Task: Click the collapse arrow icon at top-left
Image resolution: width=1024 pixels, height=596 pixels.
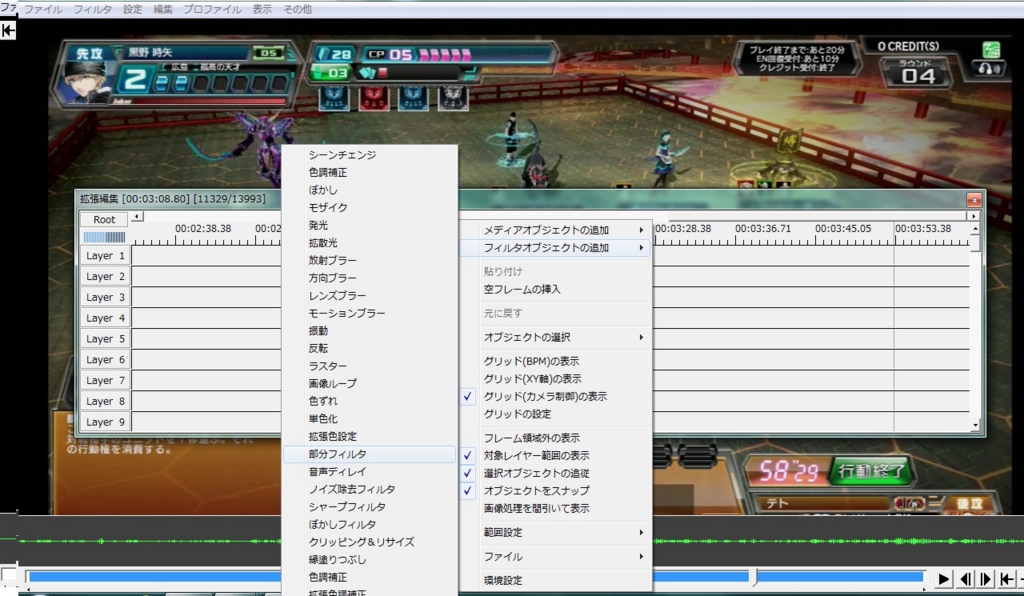Action: pyautogui.click(x=8, y=29)
